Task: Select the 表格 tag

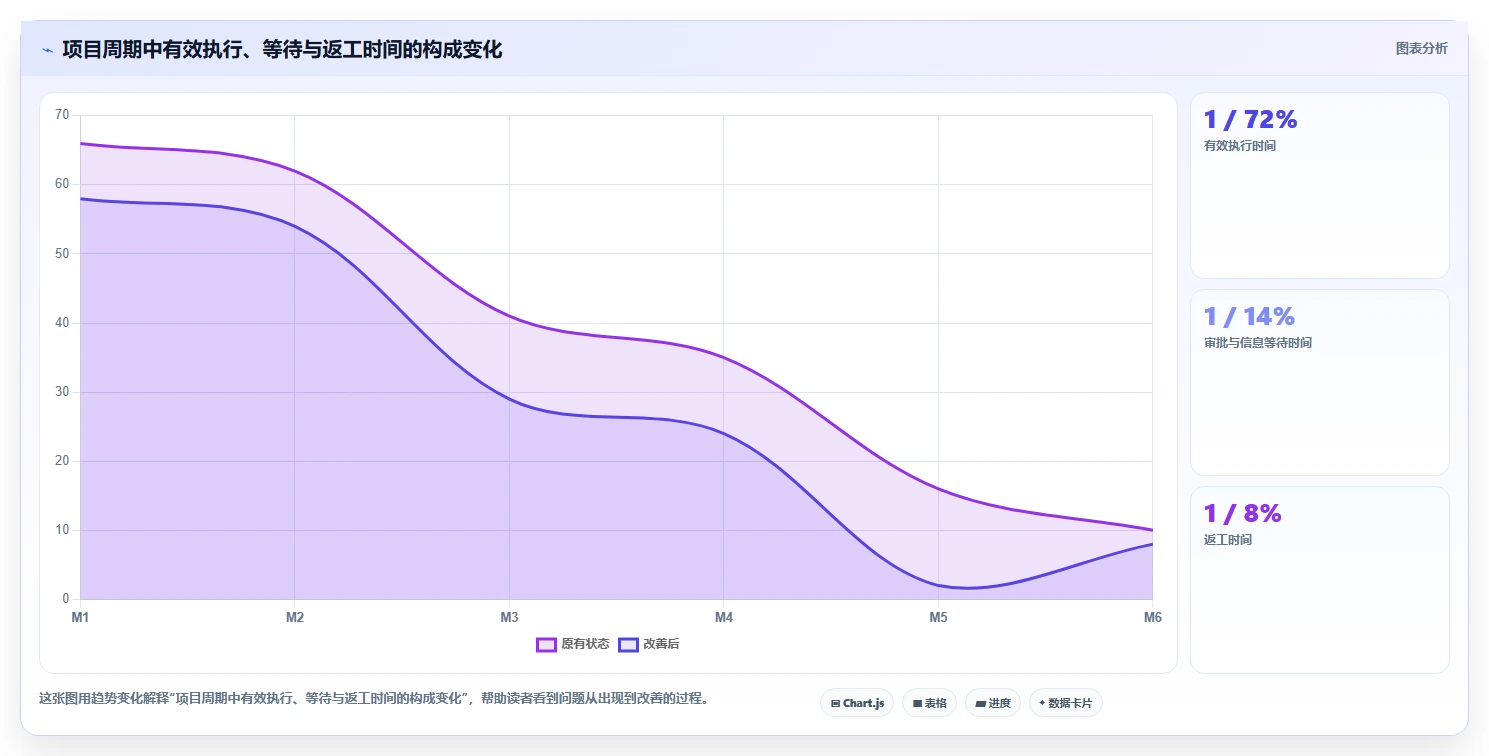Action: tap(929, 703)
